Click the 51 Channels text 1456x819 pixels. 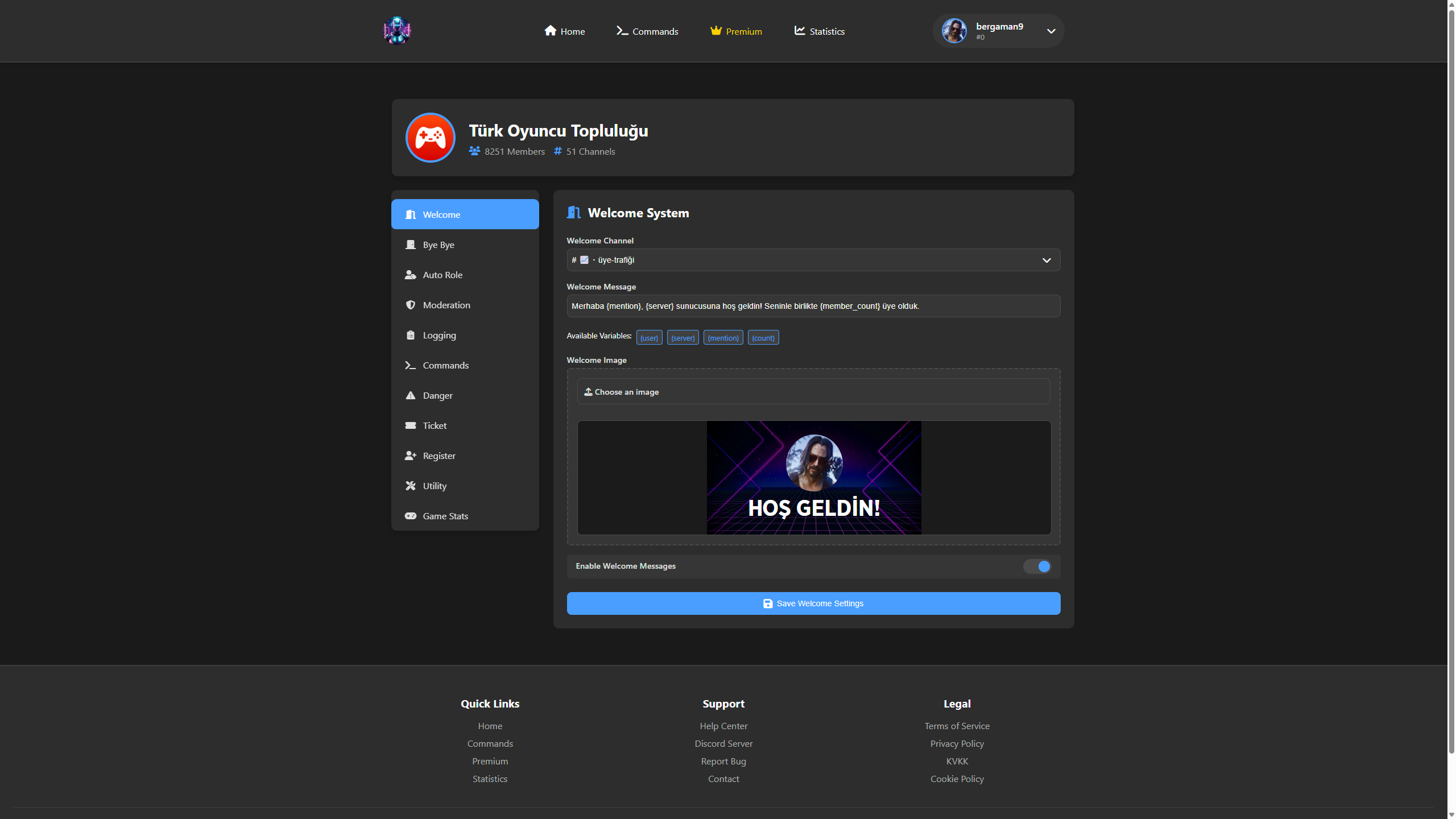coord(590,151)
